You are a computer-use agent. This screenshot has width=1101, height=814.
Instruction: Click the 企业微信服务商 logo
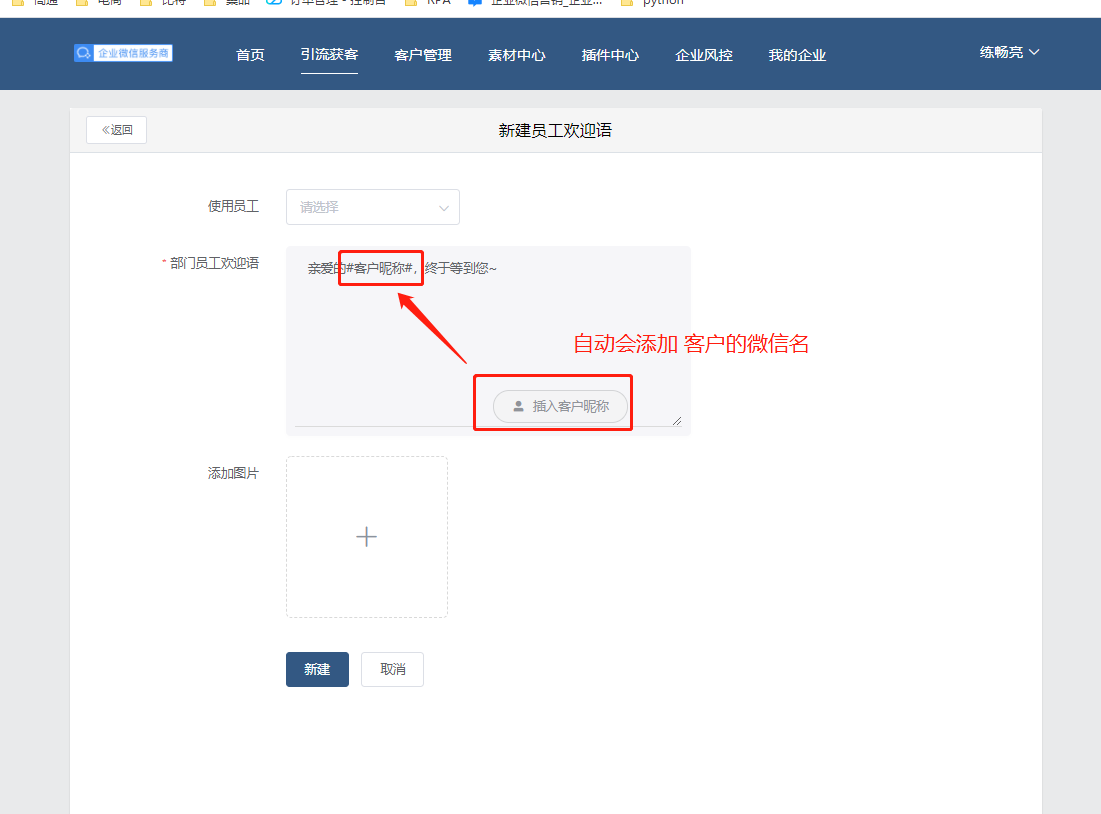point(123,53)
